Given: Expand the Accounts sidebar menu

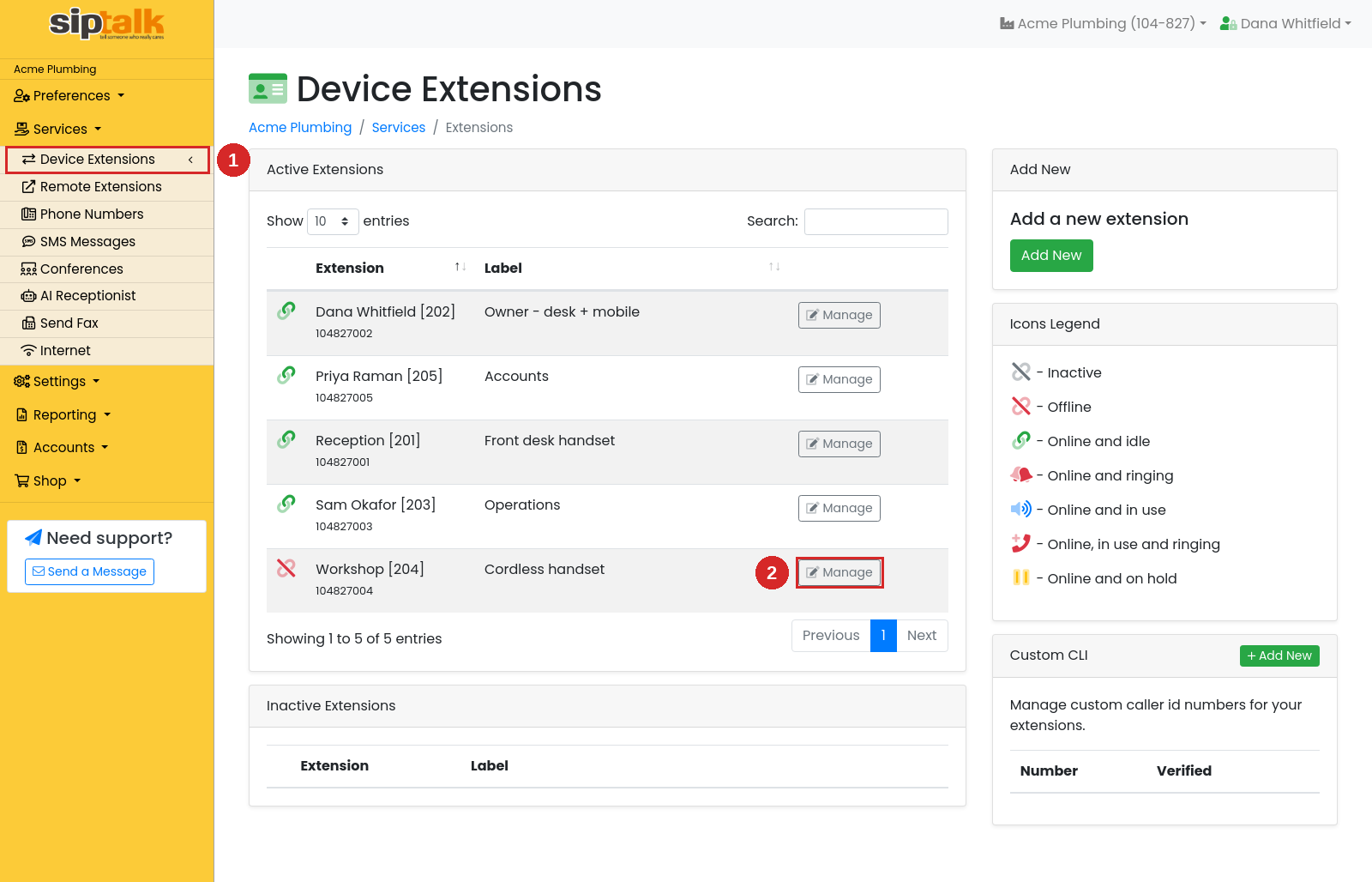Looking at the screenshot, I should [x=62, y=447].
